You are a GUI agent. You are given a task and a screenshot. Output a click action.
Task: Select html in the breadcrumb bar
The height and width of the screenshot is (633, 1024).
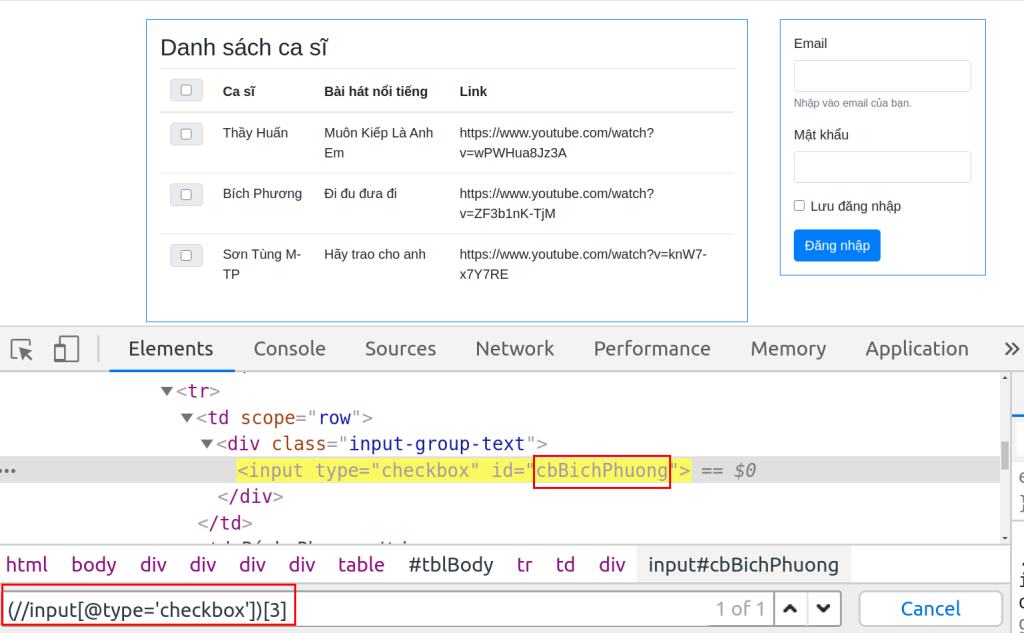pyautogui.click(x=27, y=564)
